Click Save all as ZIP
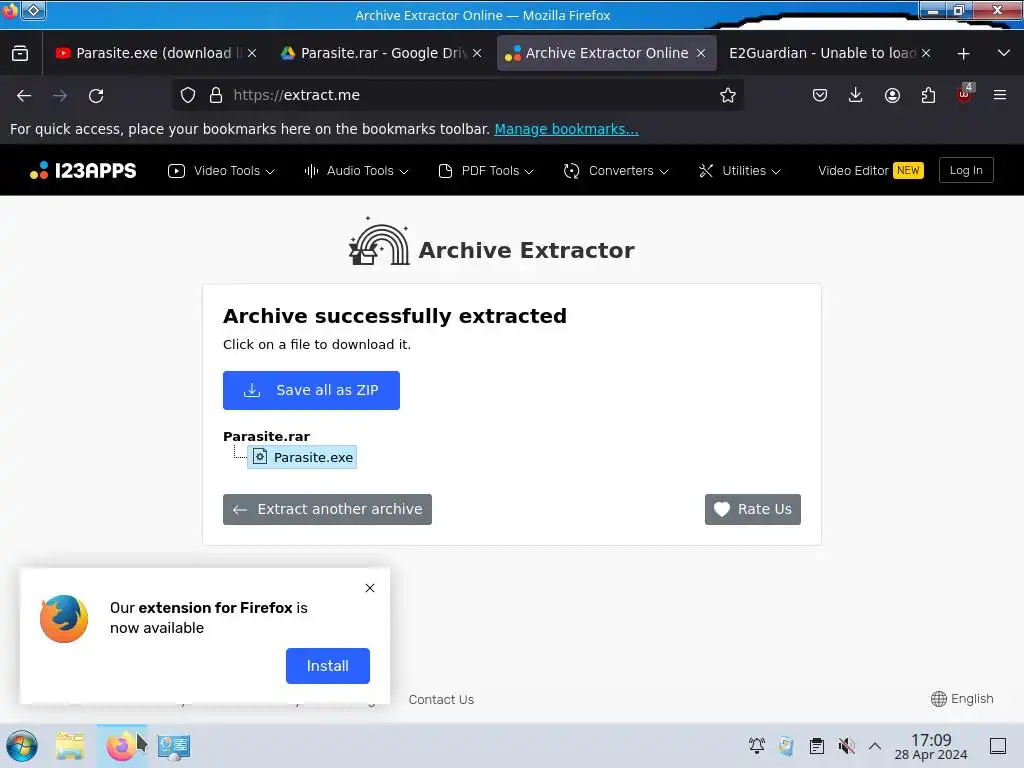The image size is (1024, 768). pyautogui.click(x=311, y=391)
